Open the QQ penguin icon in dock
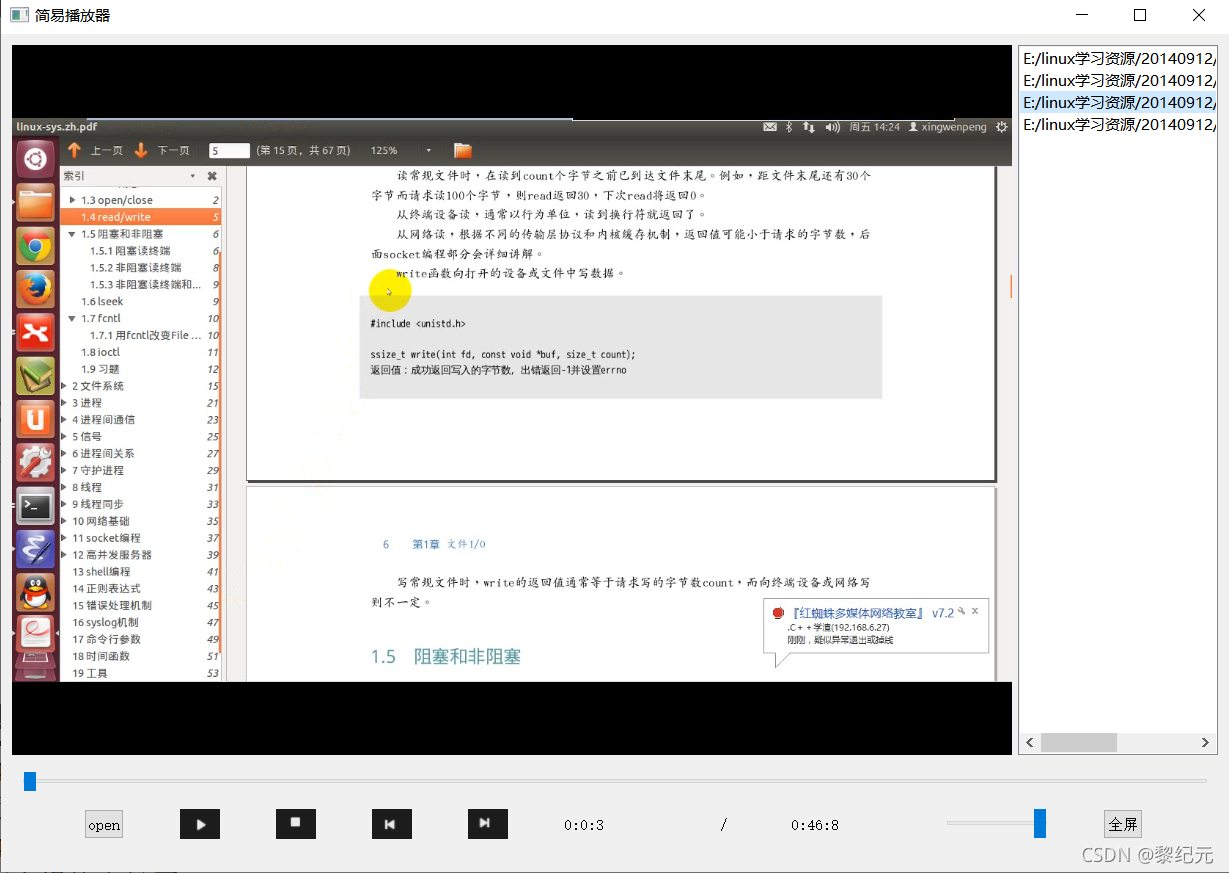The width and height of the screenshot is (1229, 873). 35,592
